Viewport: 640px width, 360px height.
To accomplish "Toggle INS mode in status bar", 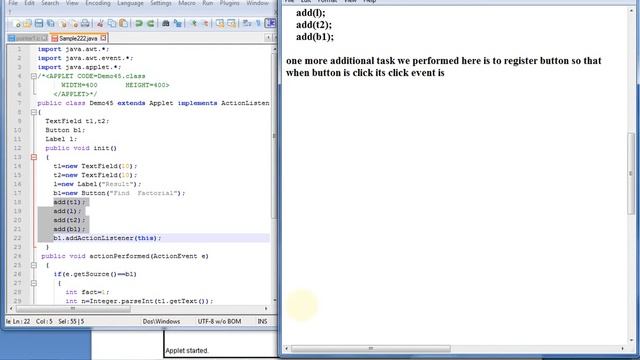I will coord(262,322).
